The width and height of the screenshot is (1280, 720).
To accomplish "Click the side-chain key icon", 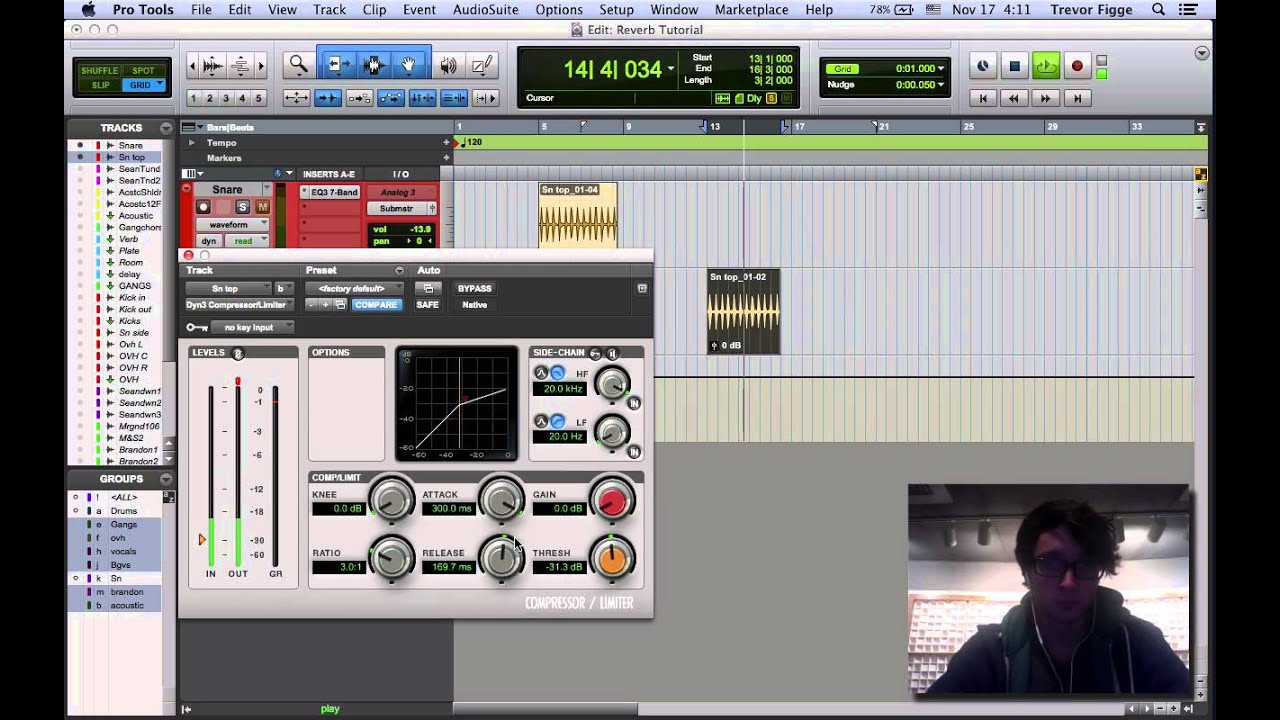I will coord(595,353).
